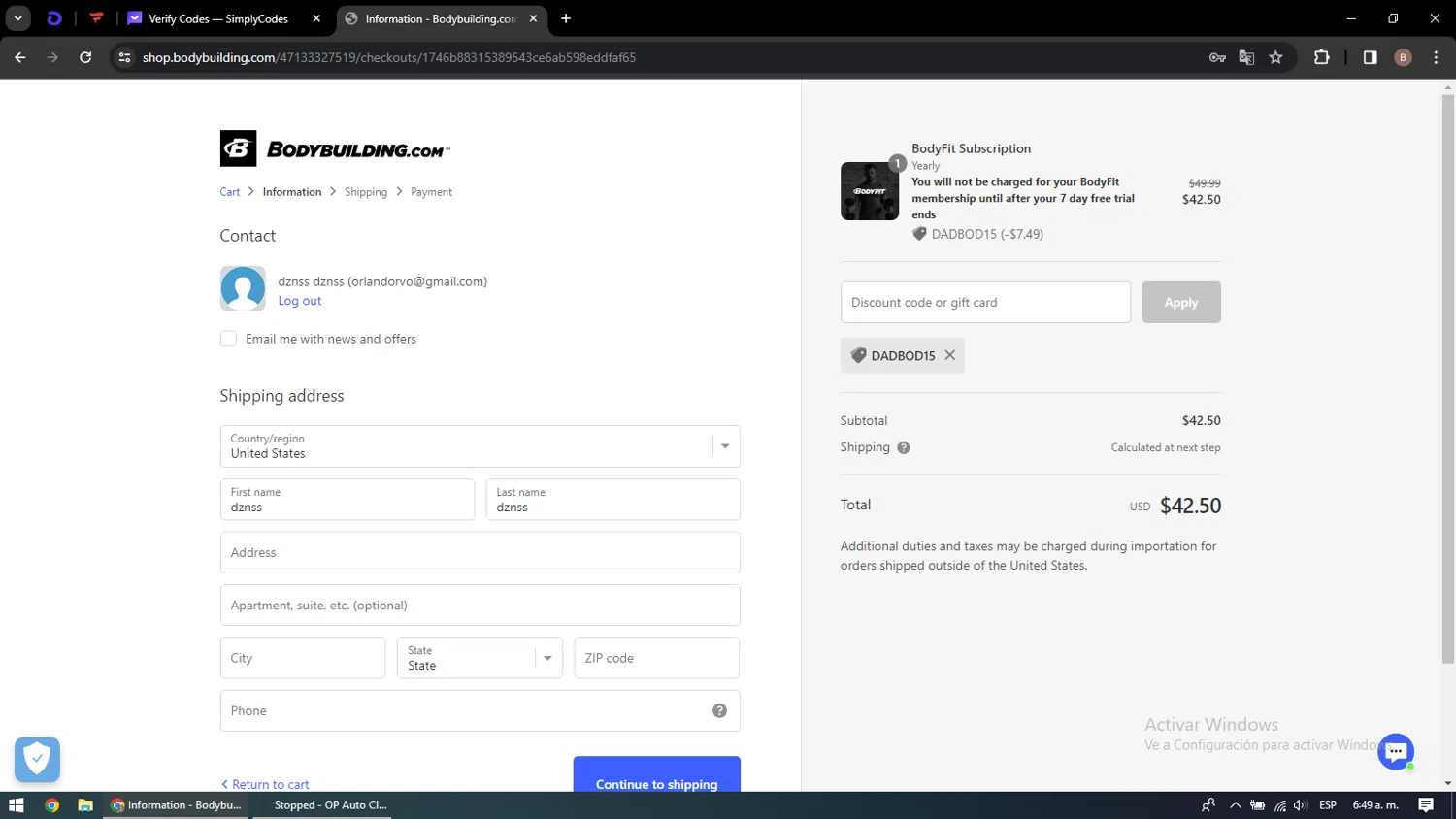Open network settings in system tray
This screenshot has width=1456, height=819.
1280,805
